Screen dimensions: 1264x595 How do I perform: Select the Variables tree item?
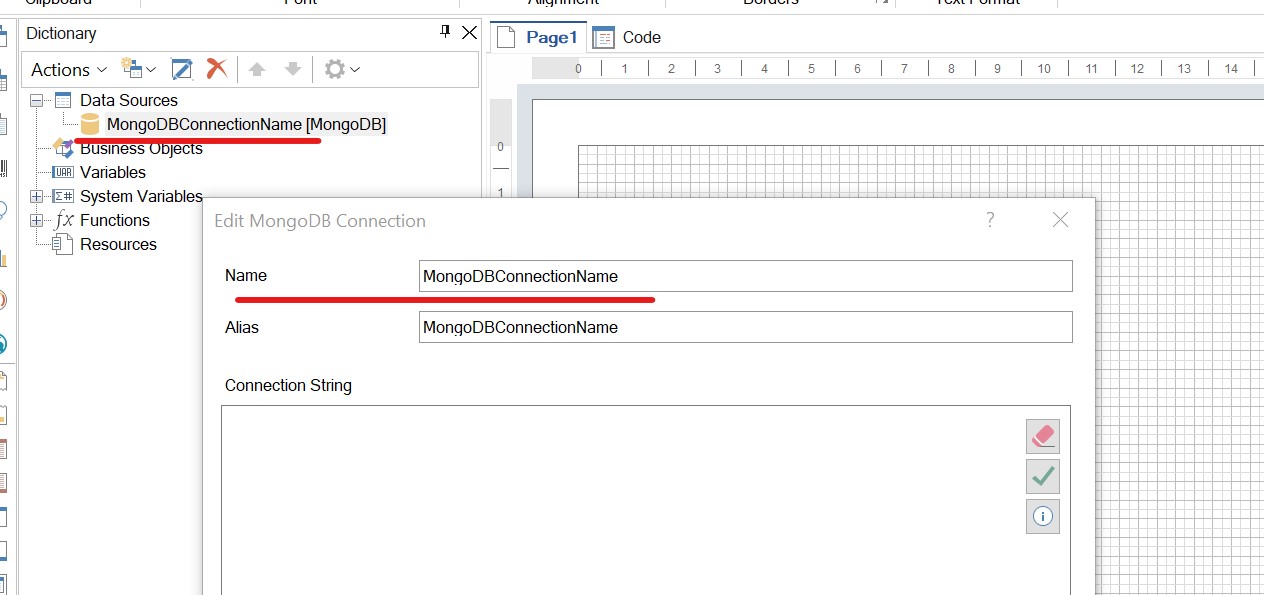[113, 172]
